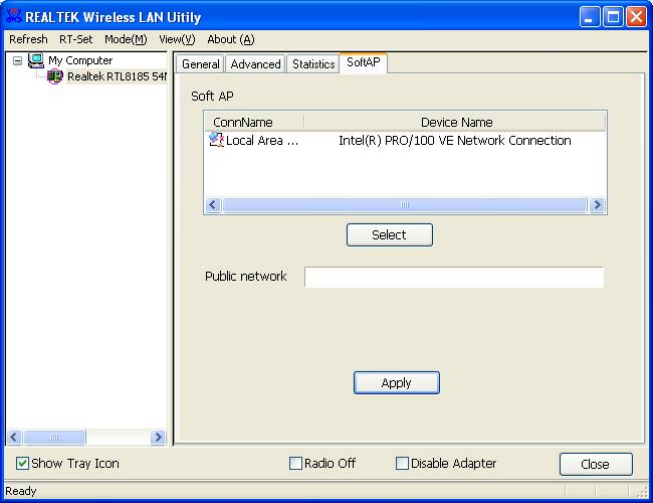Click the ConnName column header
This screenshot has width=653, height=503.
point(254,122)
